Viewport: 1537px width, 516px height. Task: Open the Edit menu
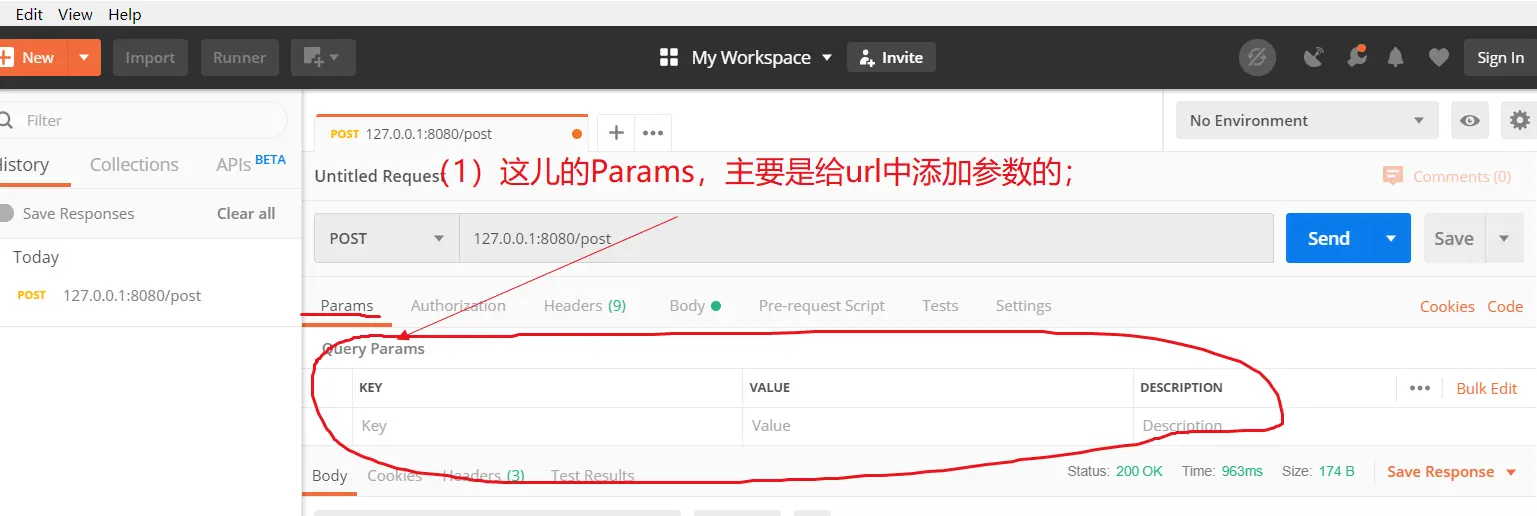pyautogui.click(x=29, y=14)
